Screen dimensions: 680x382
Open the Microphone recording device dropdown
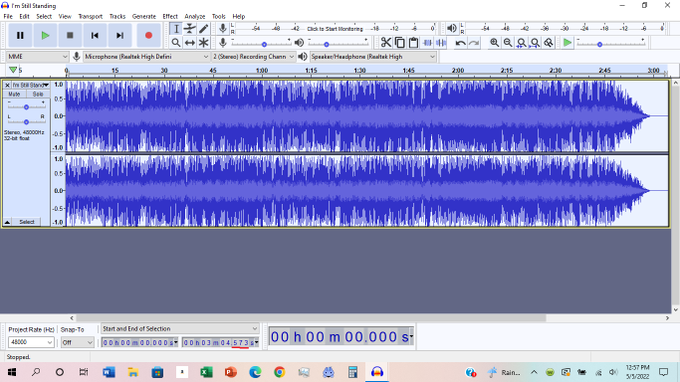pos(147,57)
